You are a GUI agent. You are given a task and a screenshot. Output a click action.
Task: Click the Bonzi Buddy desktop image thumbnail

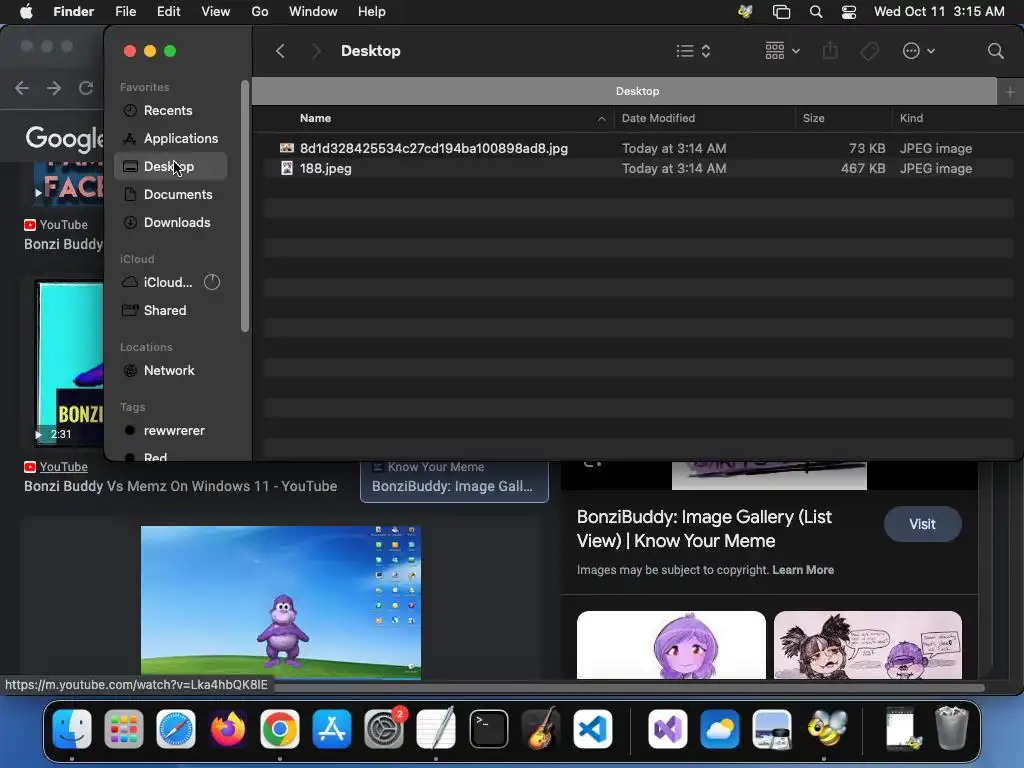point(281,602)
